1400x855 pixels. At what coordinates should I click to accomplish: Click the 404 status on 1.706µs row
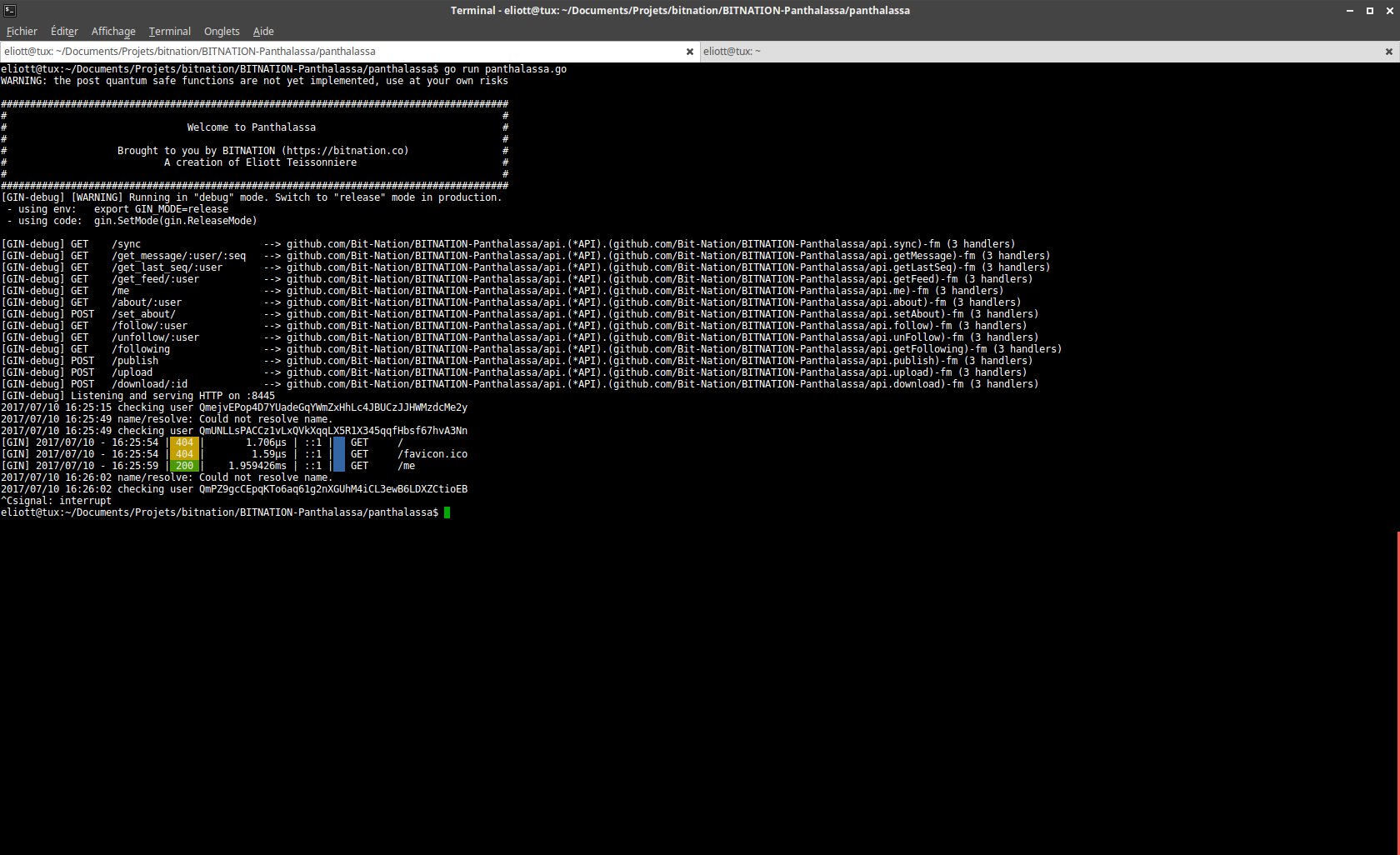[x=184, y=442]
